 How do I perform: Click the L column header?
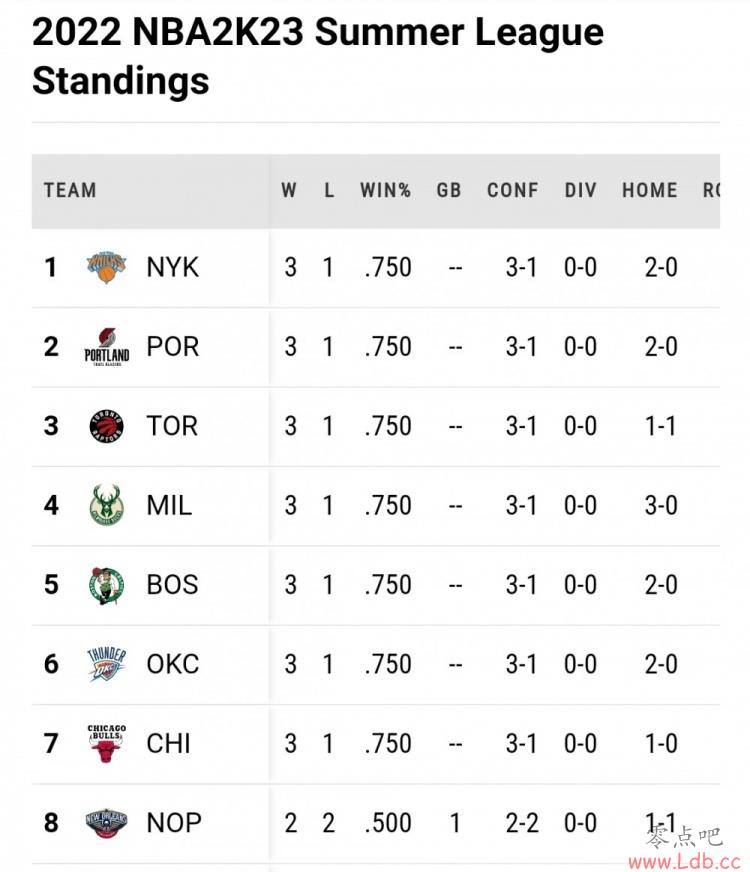(x=329, y=190)
